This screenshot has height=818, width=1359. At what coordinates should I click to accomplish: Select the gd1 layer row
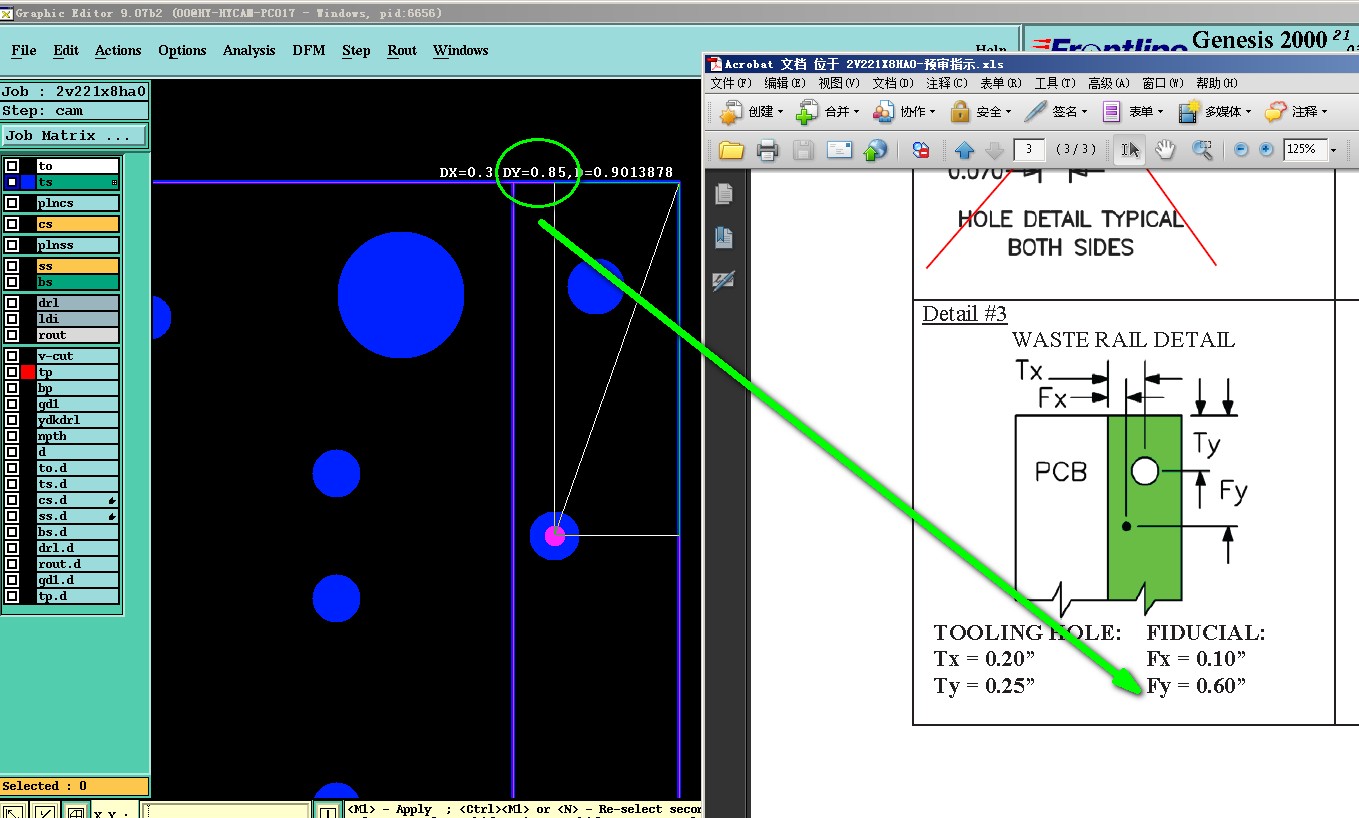click(x=78, y=404)
